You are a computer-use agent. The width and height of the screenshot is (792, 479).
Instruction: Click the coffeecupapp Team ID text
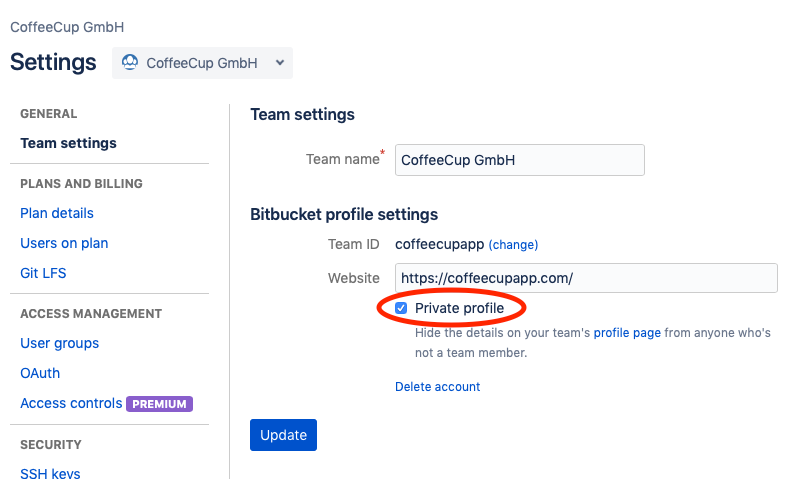tap(439, 244)
